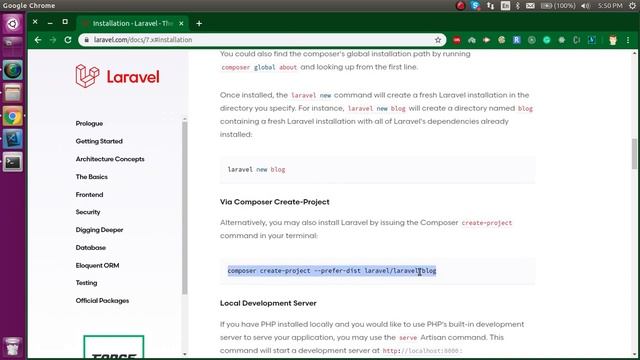640x360 pixels.
Task: Click the address bar URL field
Action: (261, 40)
